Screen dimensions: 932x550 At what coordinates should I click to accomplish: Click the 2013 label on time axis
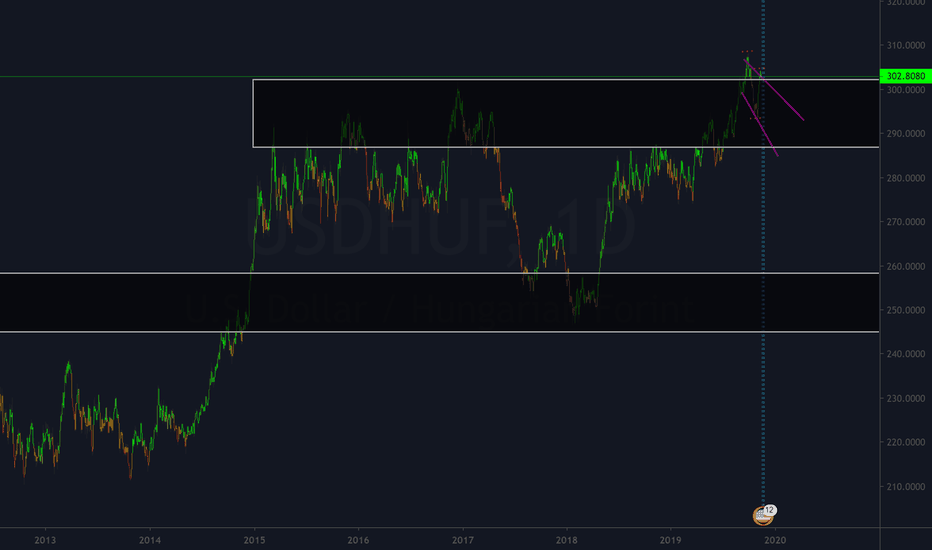[x=44, y=541]
